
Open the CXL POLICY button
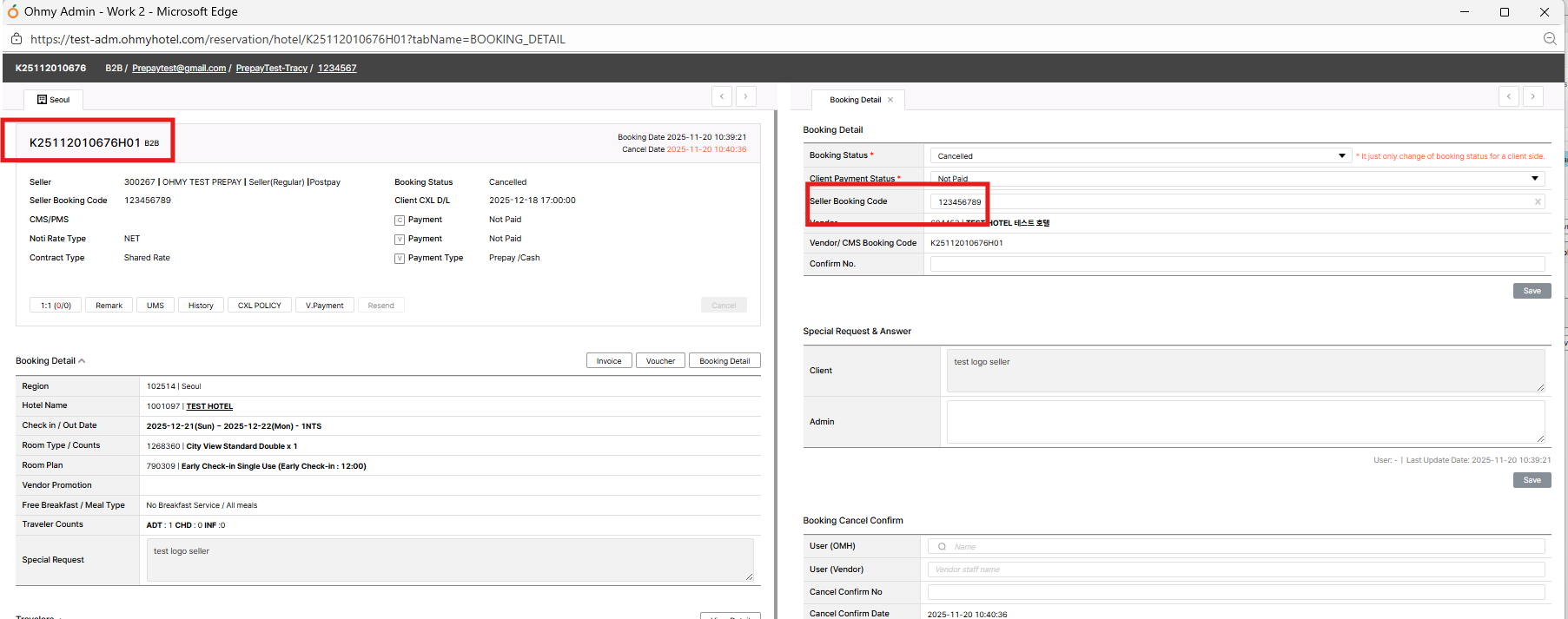click(259, 306)
